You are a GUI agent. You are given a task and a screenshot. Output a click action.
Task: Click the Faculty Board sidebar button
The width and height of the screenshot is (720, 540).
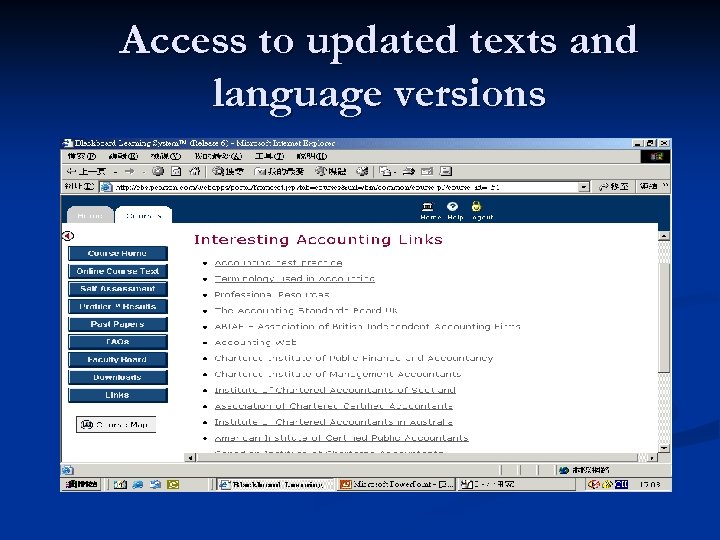click(x=118, y=360)
